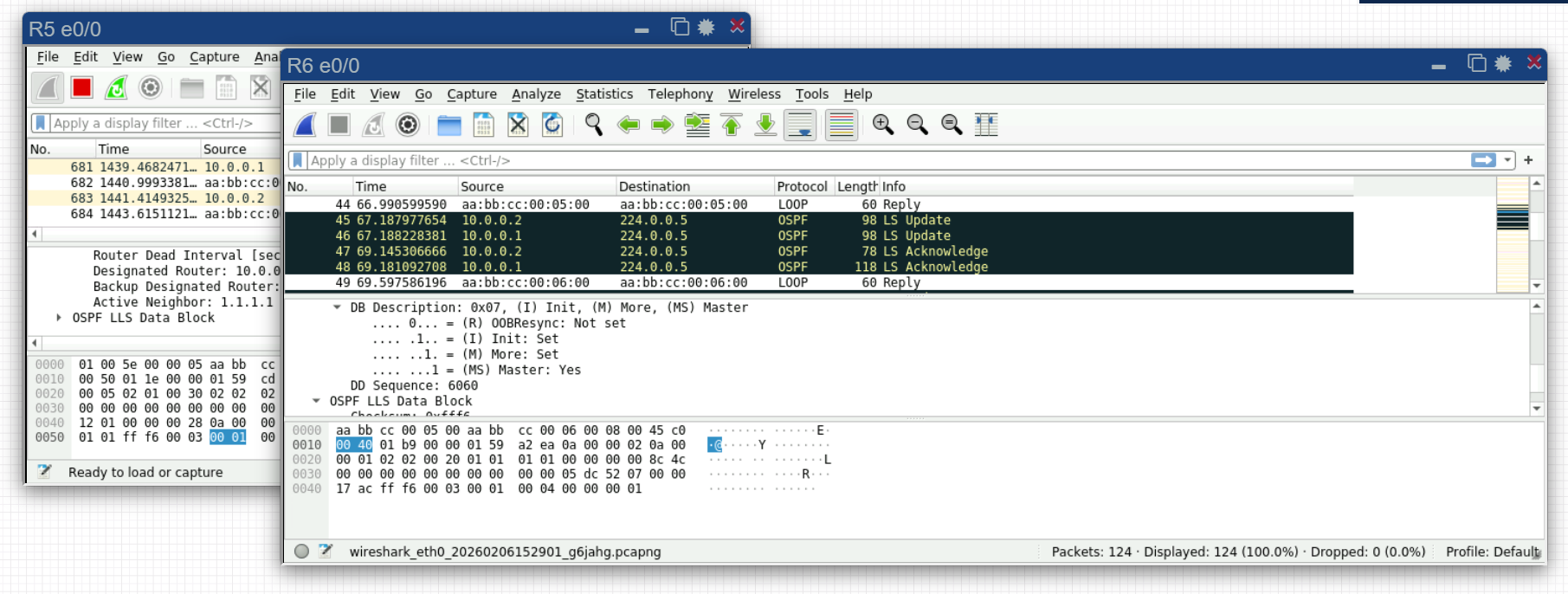
Task: Collapse the DB Description tree node
Action: pyautogui.click(x=337, y=307)
